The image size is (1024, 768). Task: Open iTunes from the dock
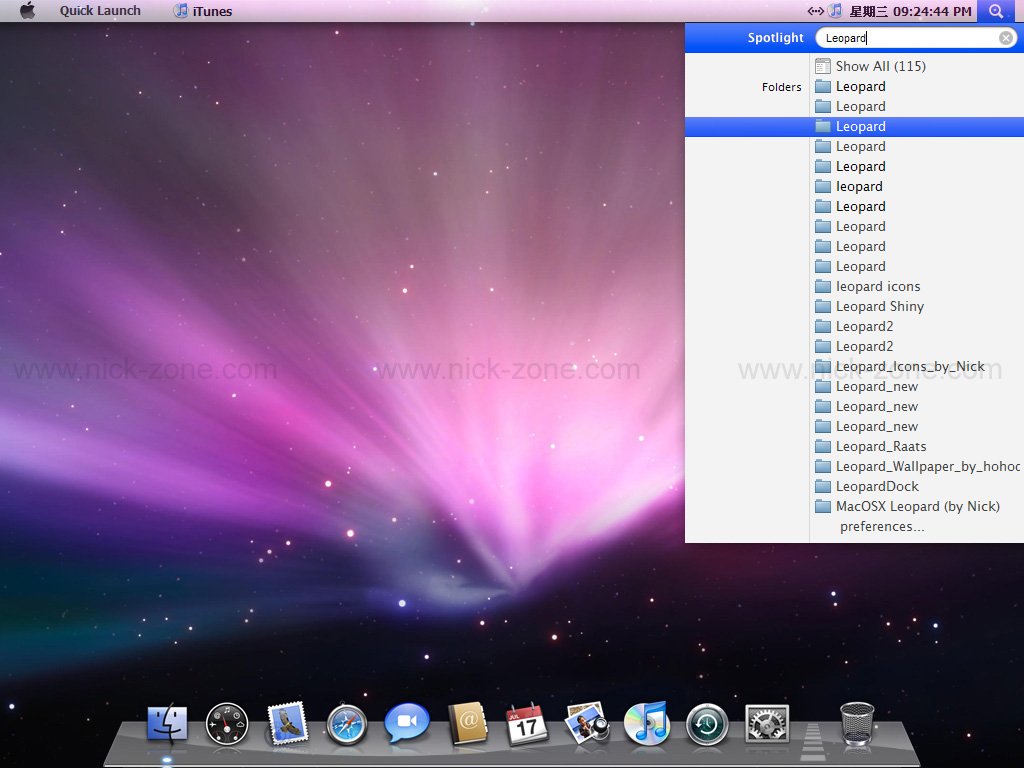646,723
